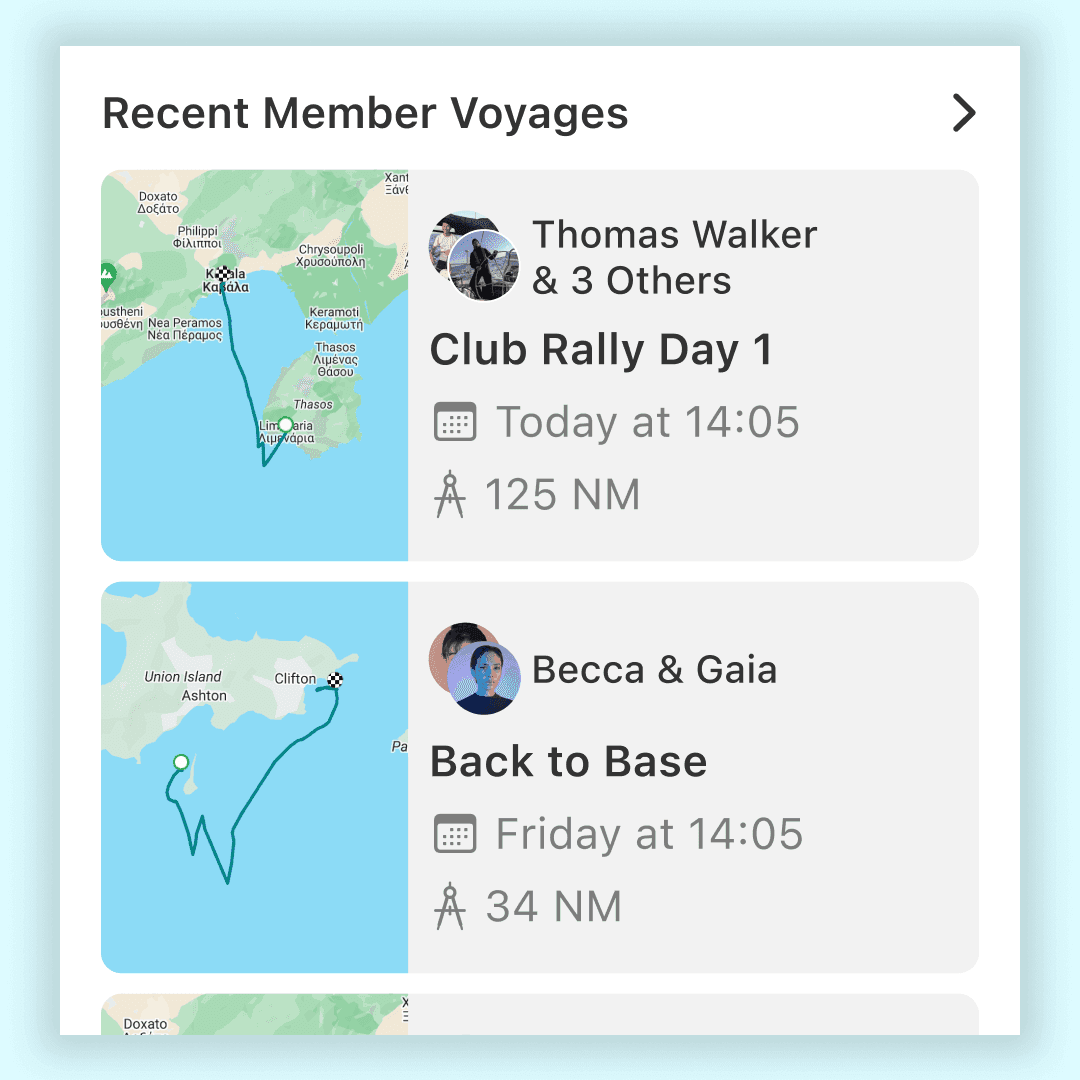Open Club Rally Day 1 voyage title
Image resolution: width=1080 pixels, height=1080 pixels.
tap(601, 350)
